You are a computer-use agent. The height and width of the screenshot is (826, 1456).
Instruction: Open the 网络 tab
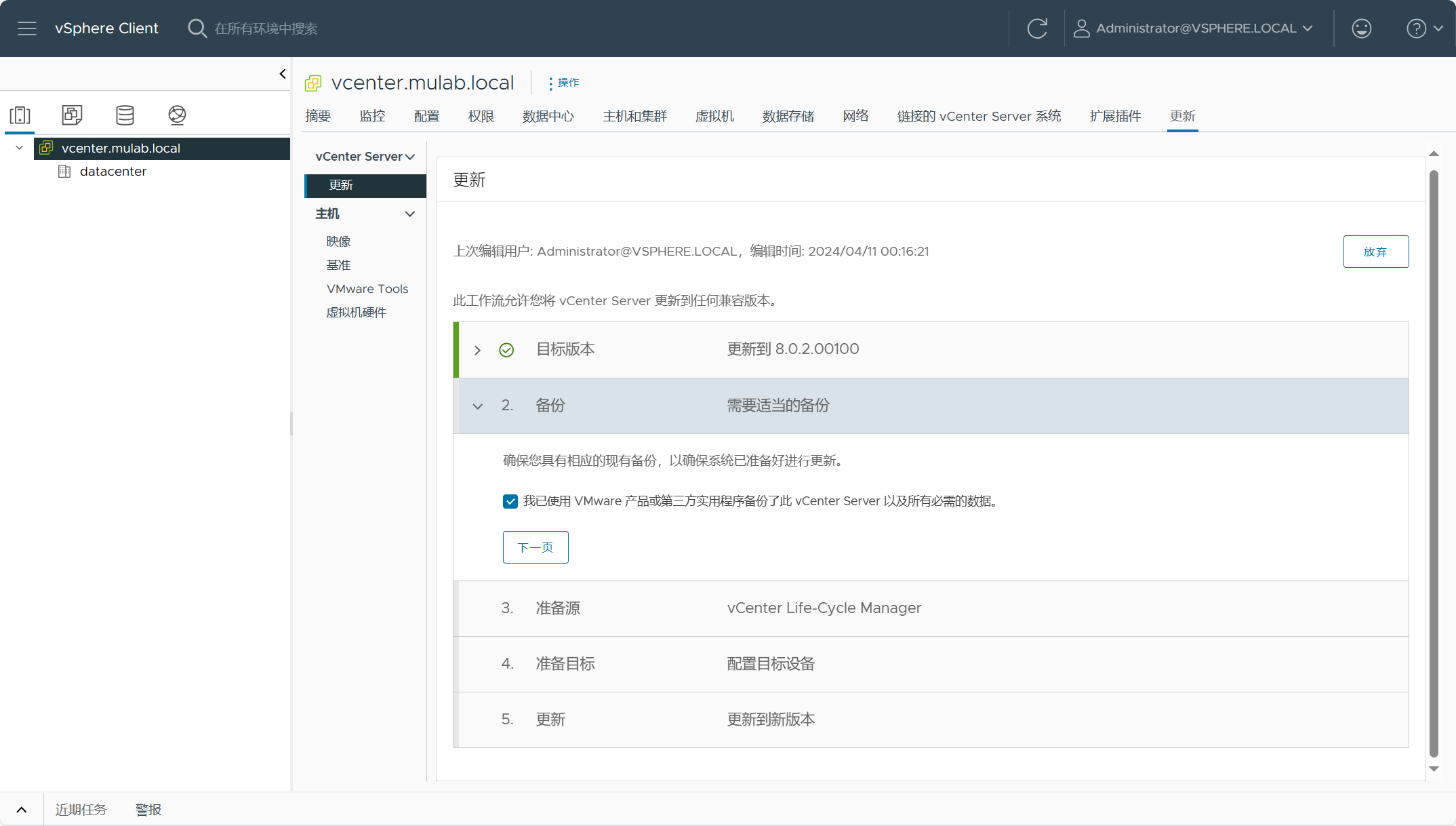point(855,116)
